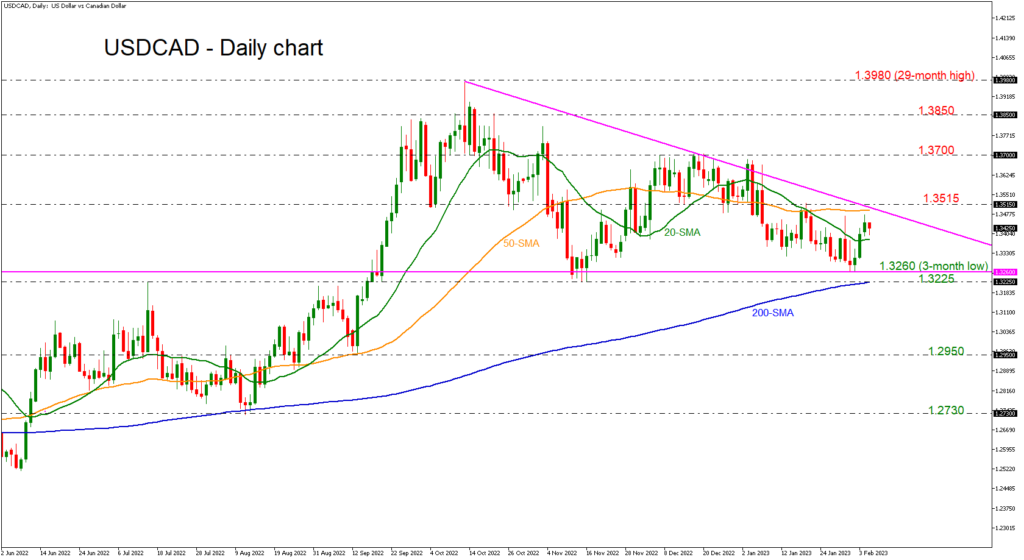Select the '1.3980 (29-month high)' label
Image resolution: width=1024 pixels, height=560 pixels.
pyautogui.click(x=915, y=76)
